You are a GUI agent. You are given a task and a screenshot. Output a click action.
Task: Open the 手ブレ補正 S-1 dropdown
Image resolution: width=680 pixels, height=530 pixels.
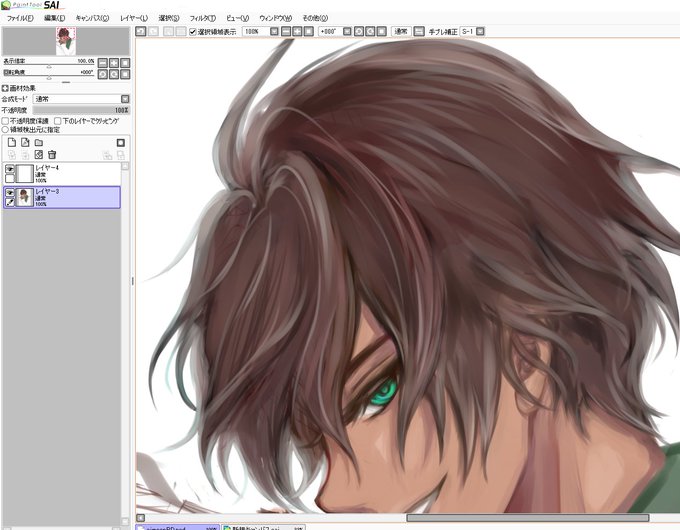click(480, 31)
